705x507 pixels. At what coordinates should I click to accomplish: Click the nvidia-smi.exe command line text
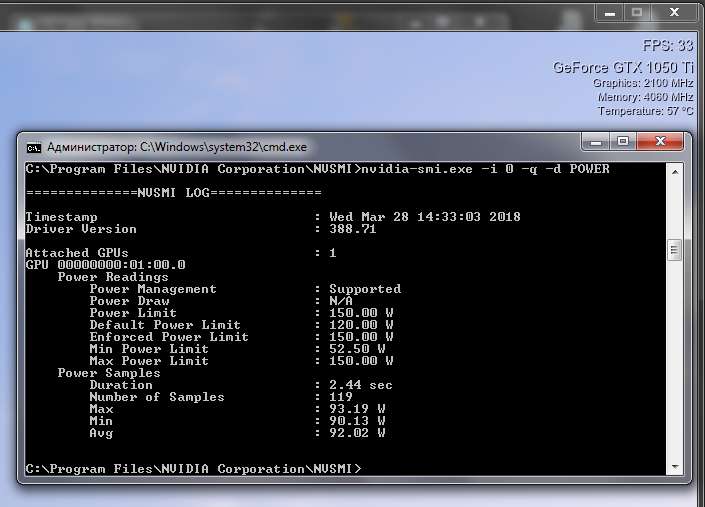(486, 169)
